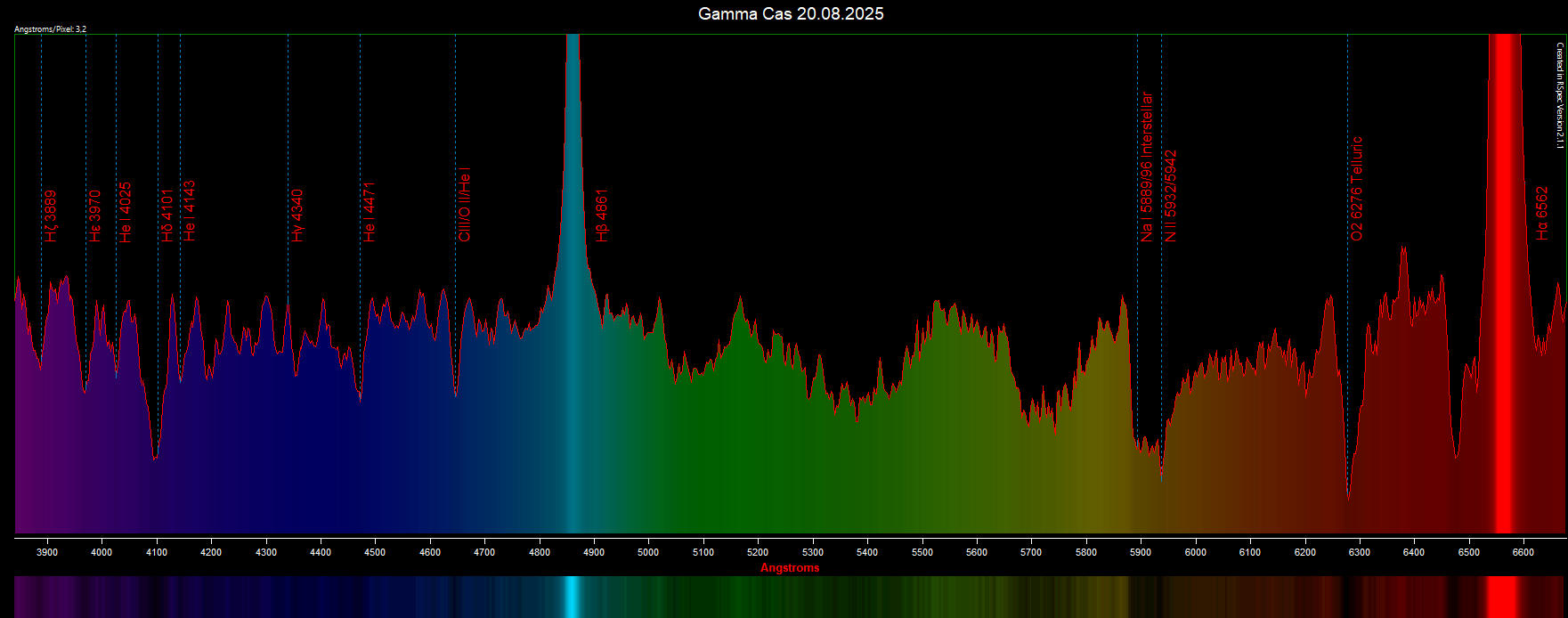Image resolution: width=1568 pixels, height=618 pixels.
Task: Click the tall cyan Hβ emission peak
Action: (573, 285)
